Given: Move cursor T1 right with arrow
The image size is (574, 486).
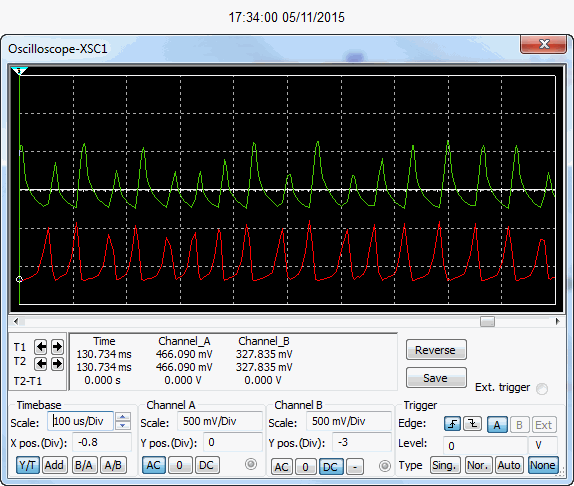Looking at the screenshot, I should click(57, 347).
